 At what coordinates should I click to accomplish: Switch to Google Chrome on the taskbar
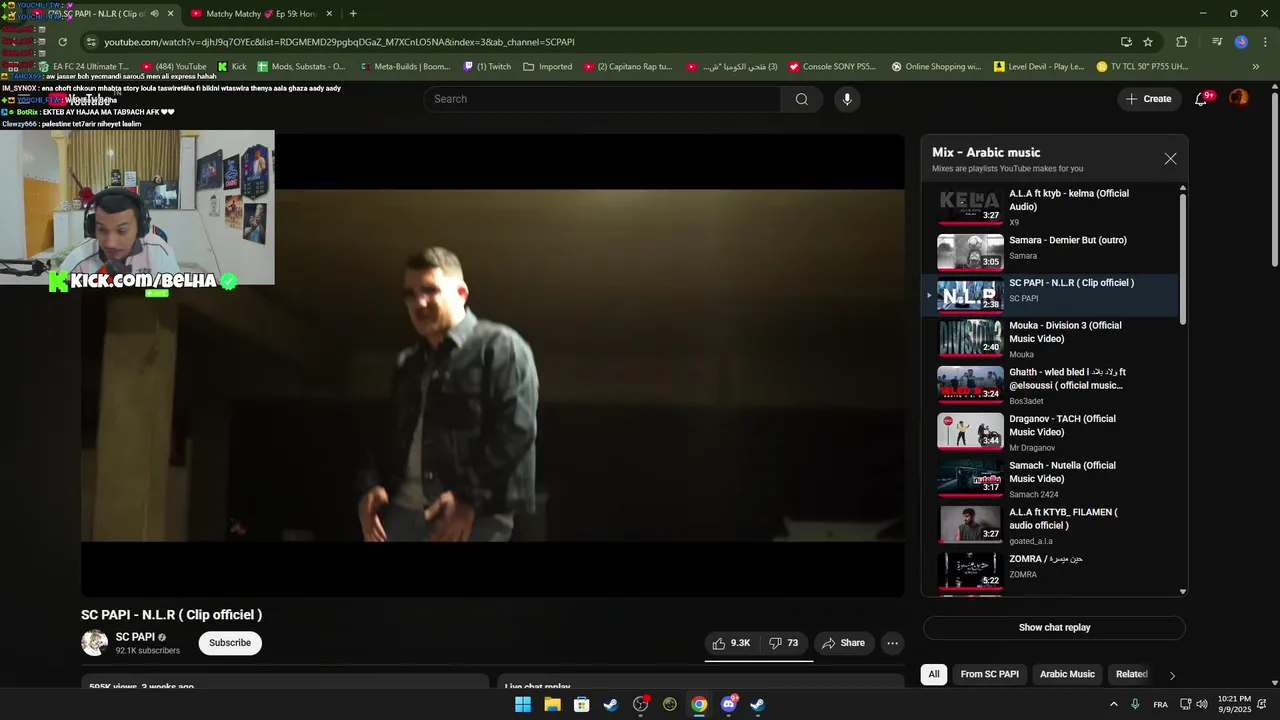[x=699, y=704]
